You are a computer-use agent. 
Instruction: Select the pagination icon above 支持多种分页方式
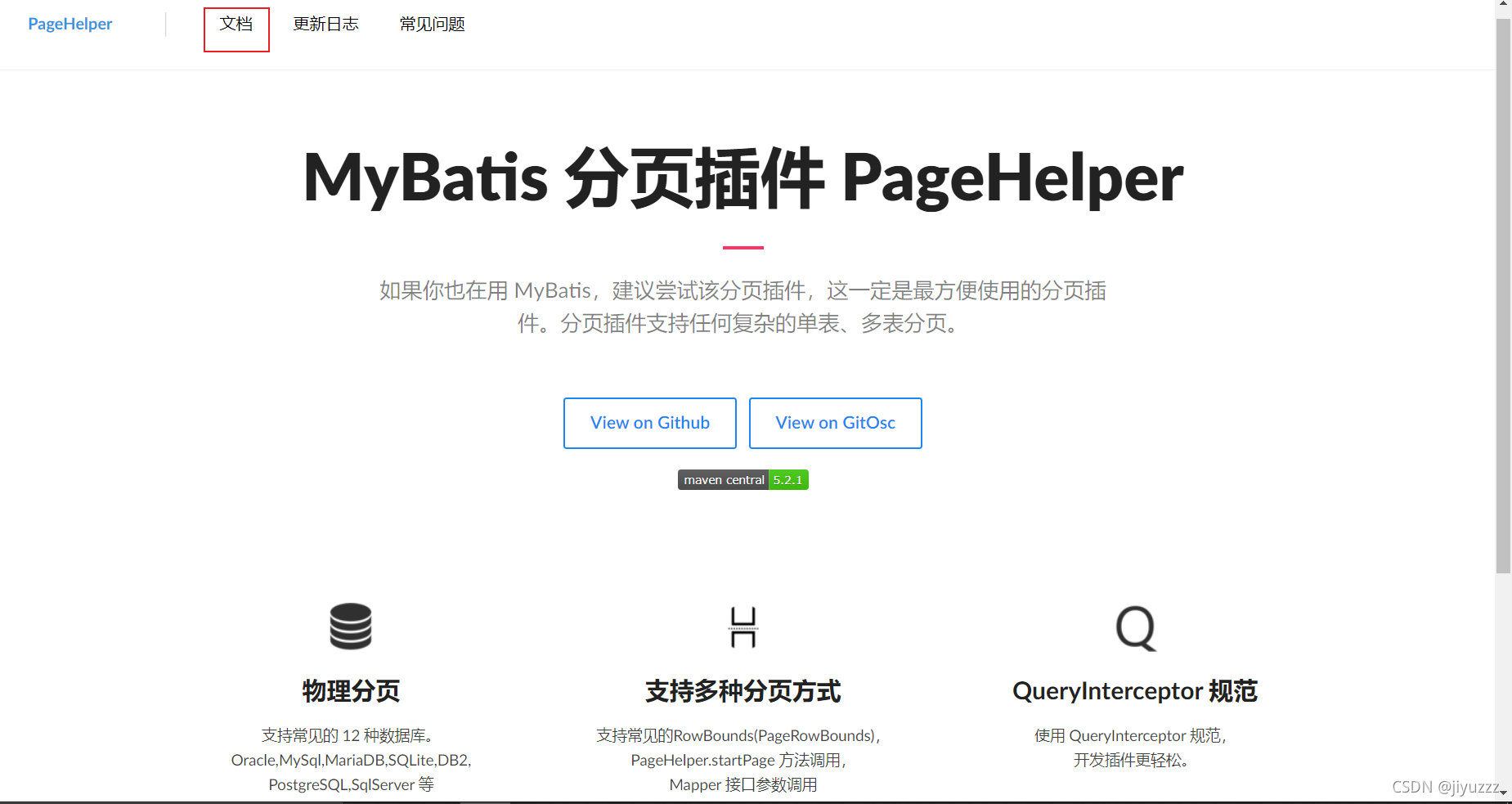click(x=743, y=627)
